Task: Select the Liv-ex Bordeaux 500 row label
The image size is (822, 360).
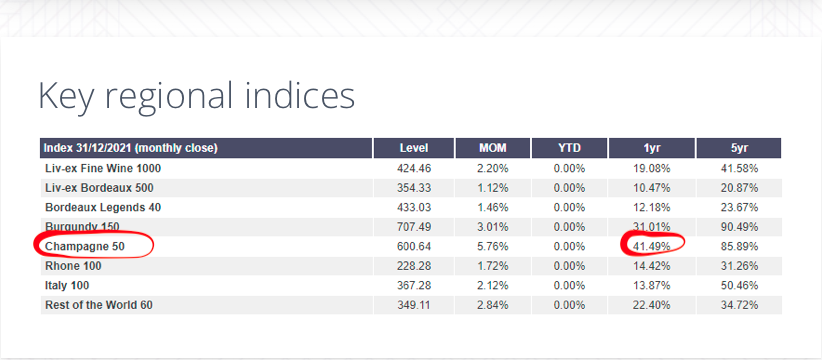Action: (x=99, y=188)
